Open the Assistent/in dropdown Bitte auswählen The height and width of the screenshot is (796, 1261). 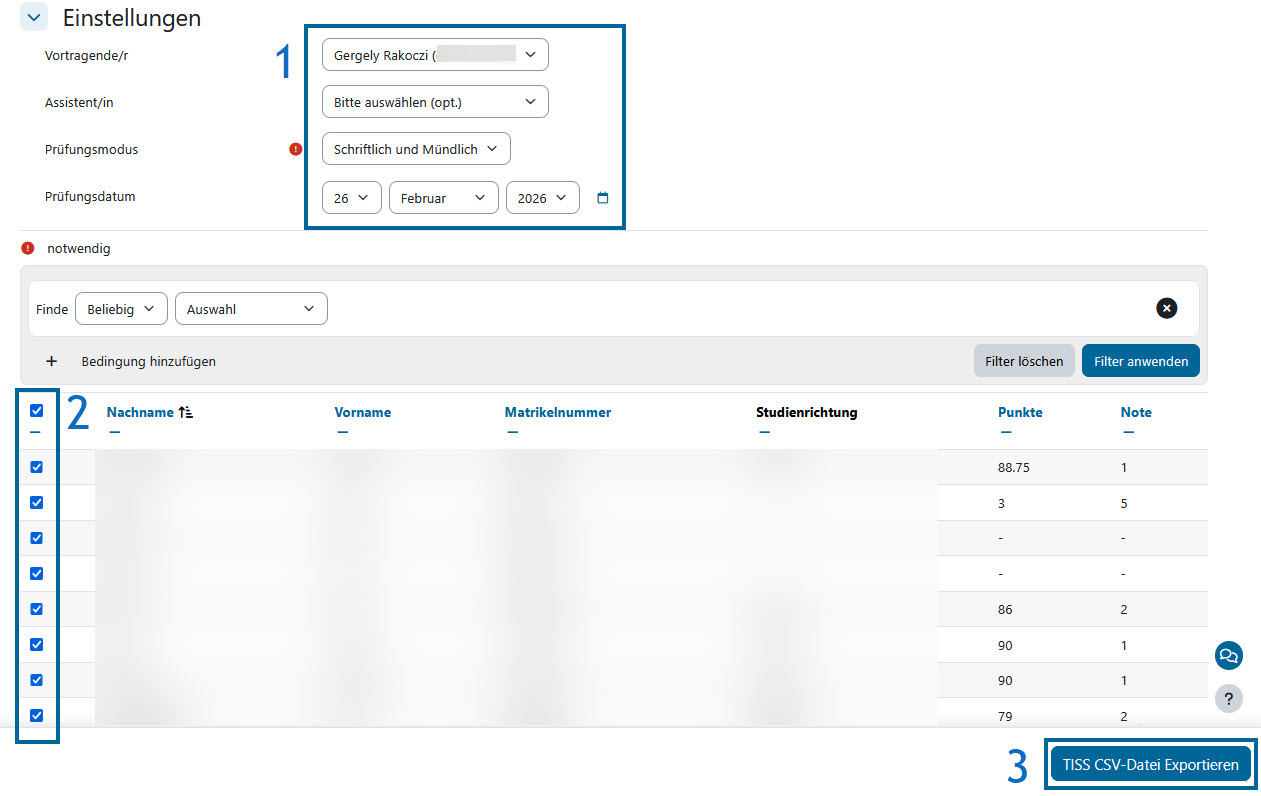pyautogui.click(x=435, y=101)
